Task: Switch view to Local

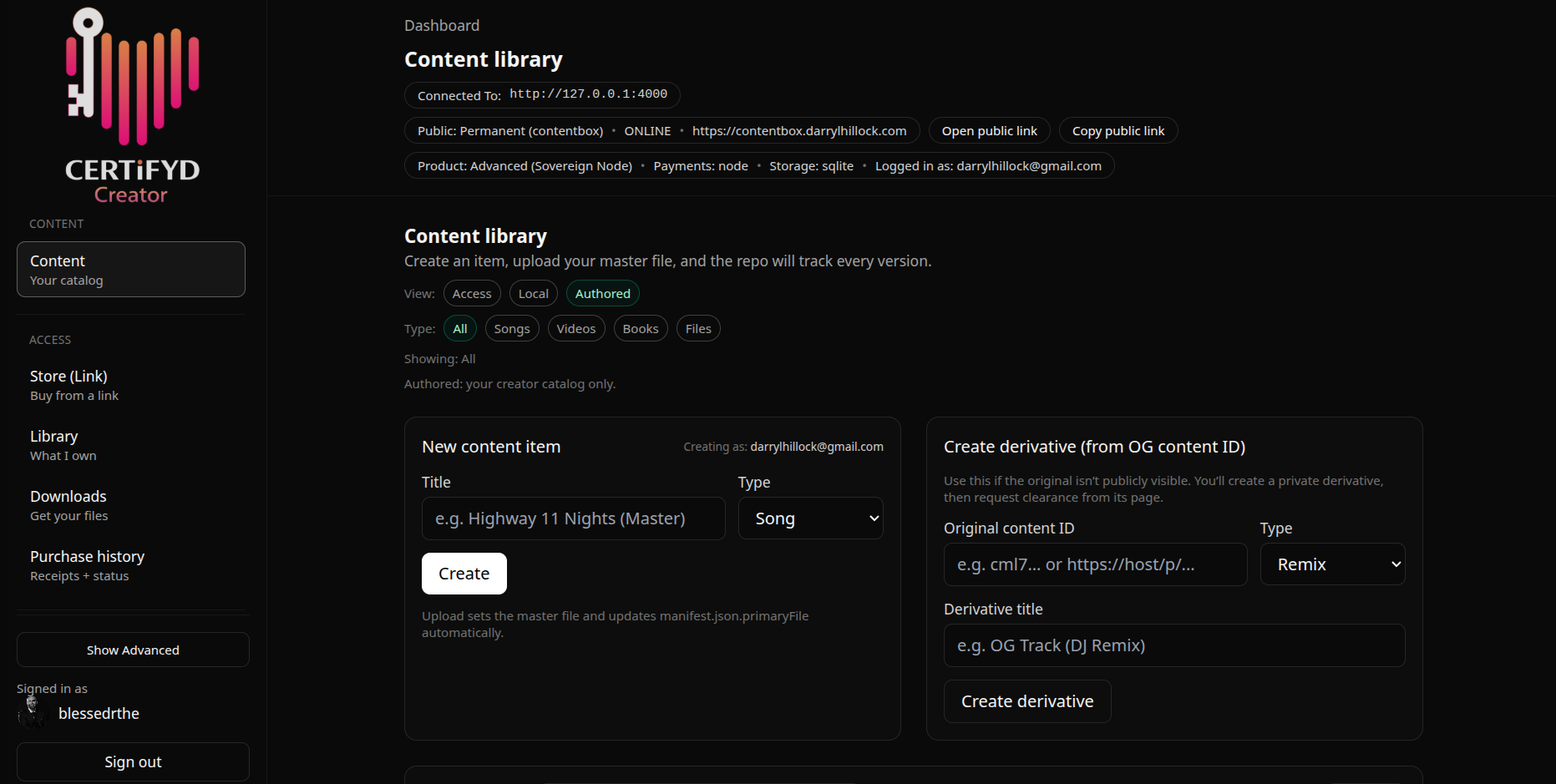Action: (533, 293)
